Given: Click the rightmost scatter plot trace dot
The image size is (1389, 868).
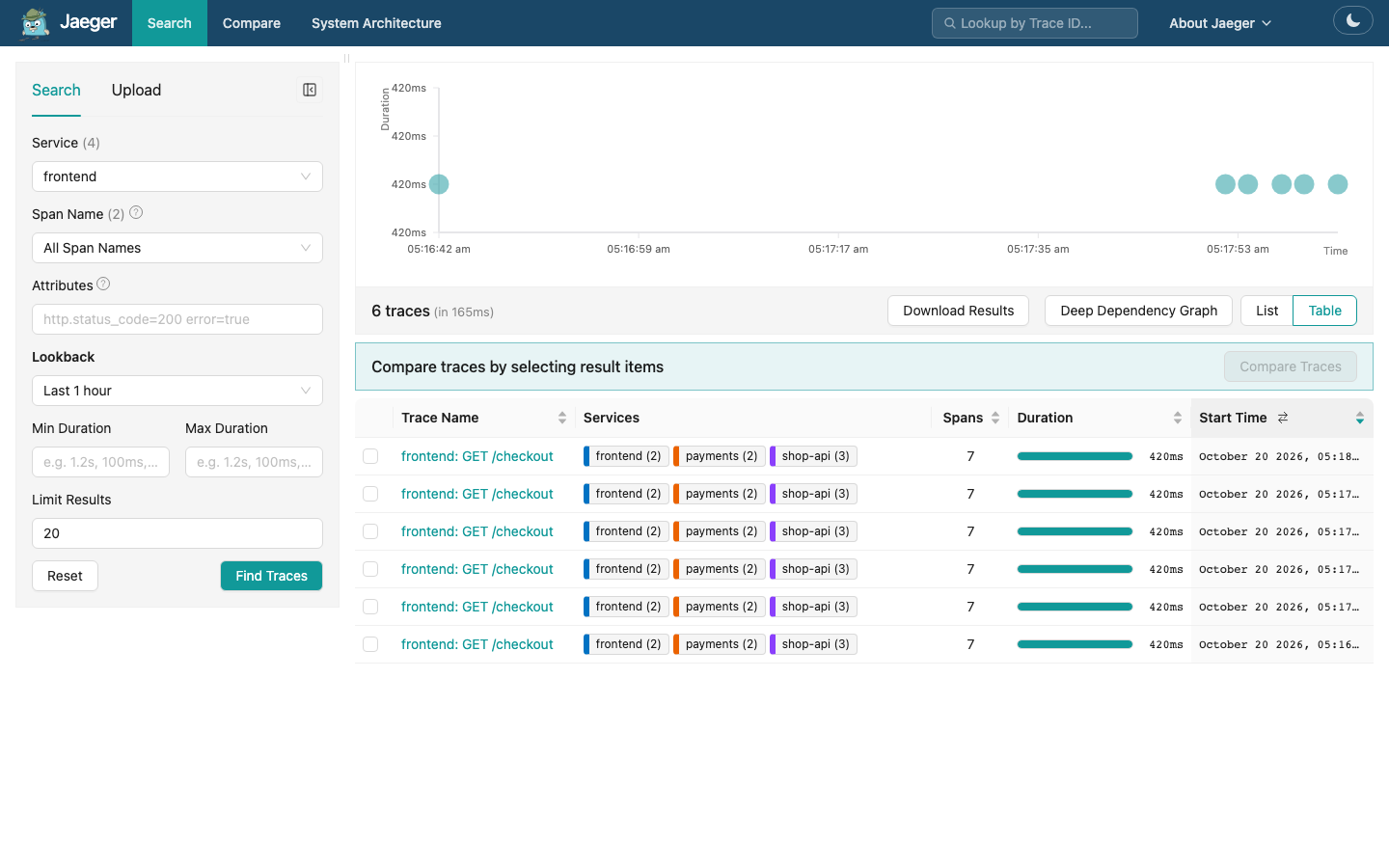Looking at the screenshot, I should 1338,184.
